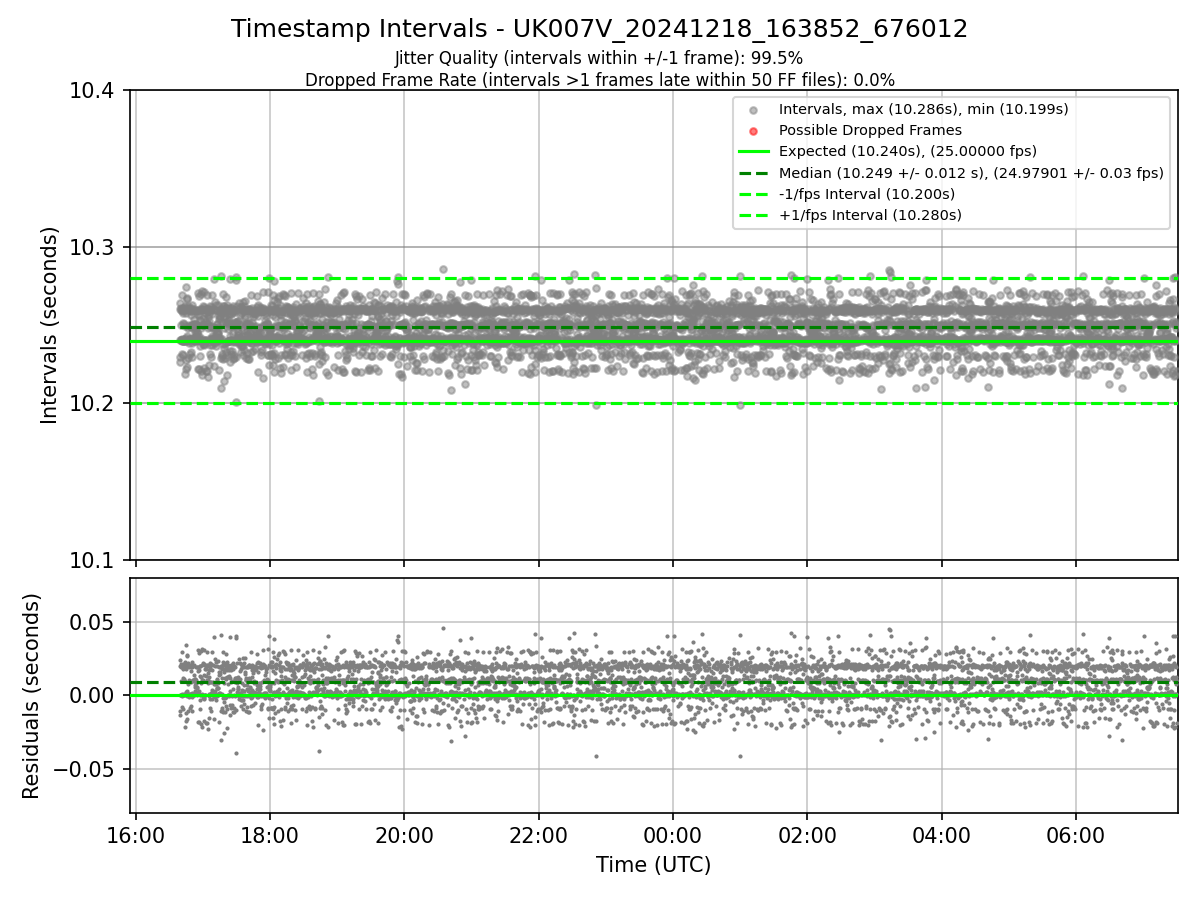Screen dimensions: 1200x900
Task: Click the 'Residuals (seconds)' y-axis label
Action: 32,696
